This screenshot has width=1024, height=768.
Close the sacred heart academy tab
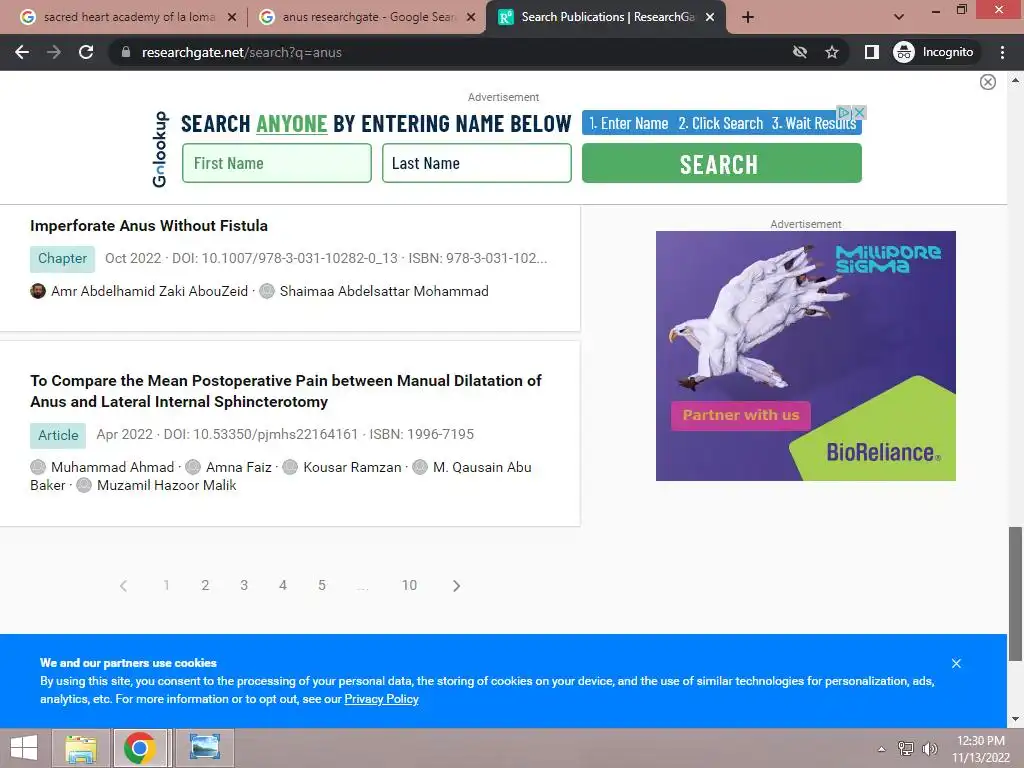231,17
